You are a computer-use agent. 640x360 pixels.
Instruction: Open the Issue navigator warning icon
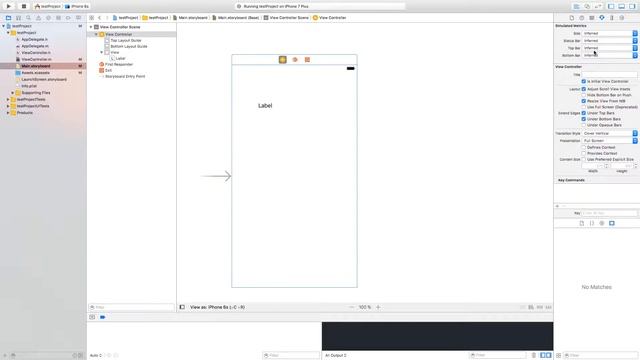click(38, 18)
